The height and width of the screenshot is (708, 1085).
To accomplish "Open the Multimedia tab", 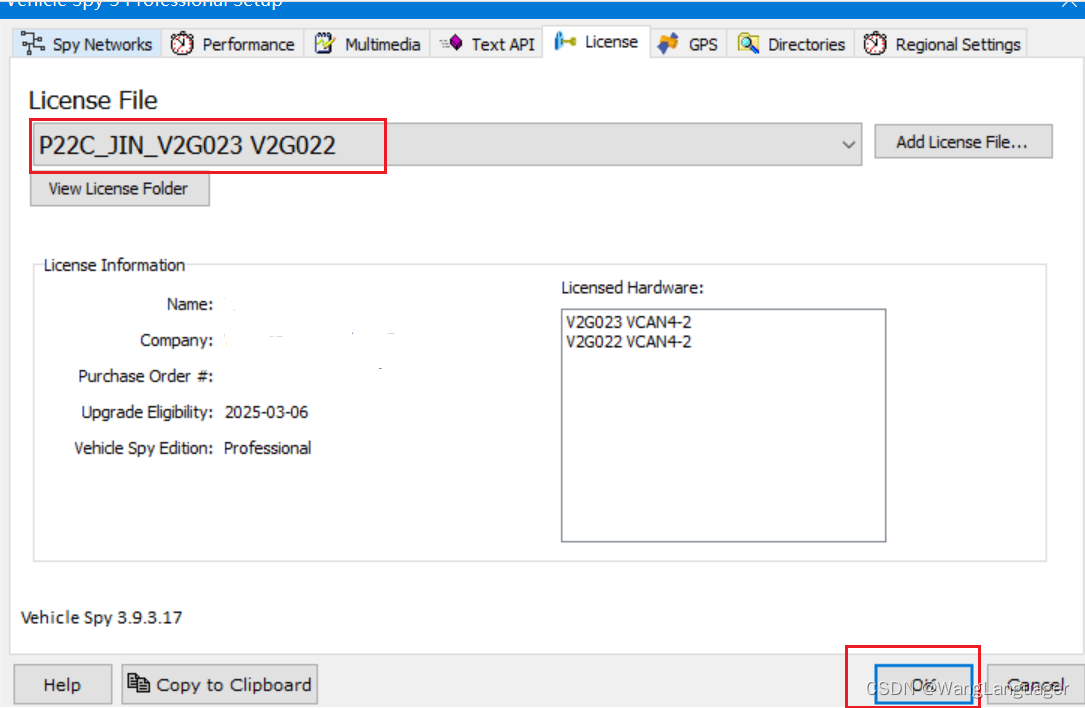I will tap(367, 44).
